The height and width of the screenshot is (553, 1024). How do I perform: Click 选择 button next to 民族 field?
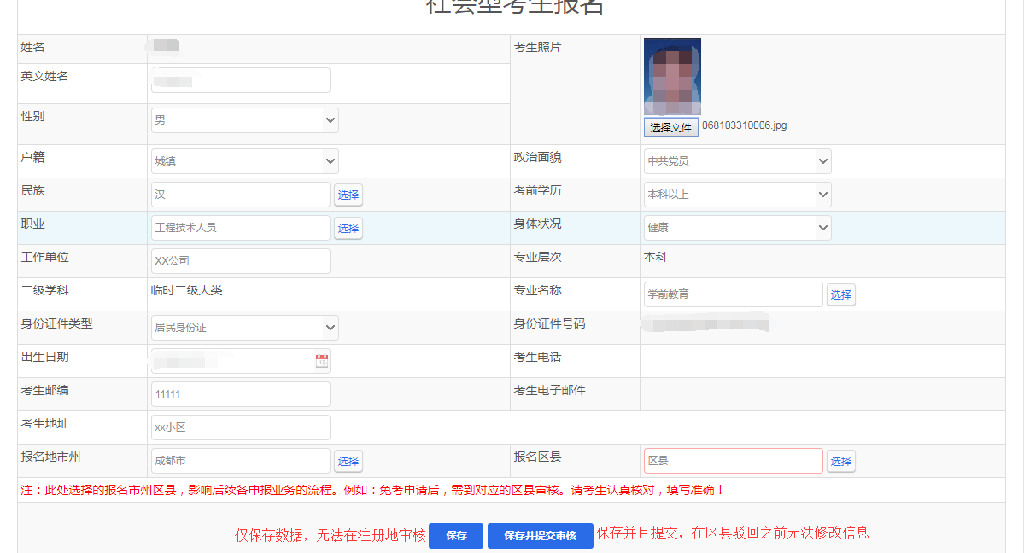[x=348, y=195]
